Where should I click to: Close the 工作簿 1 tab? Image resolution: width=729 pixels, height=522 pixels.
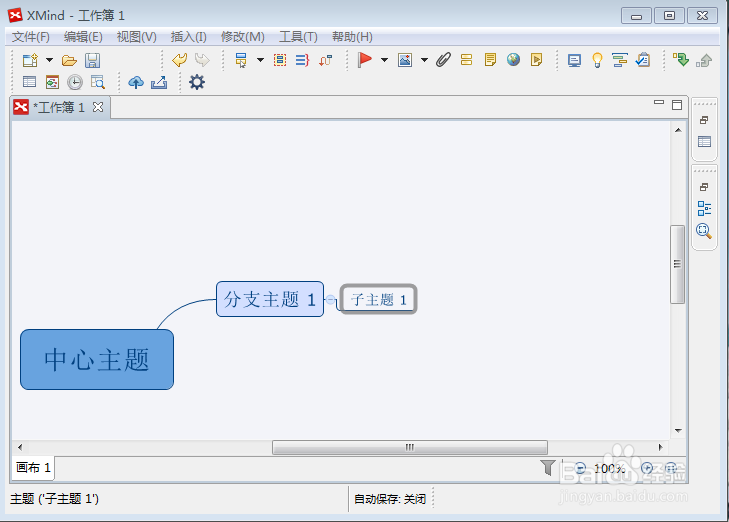(x=98, y=107)
